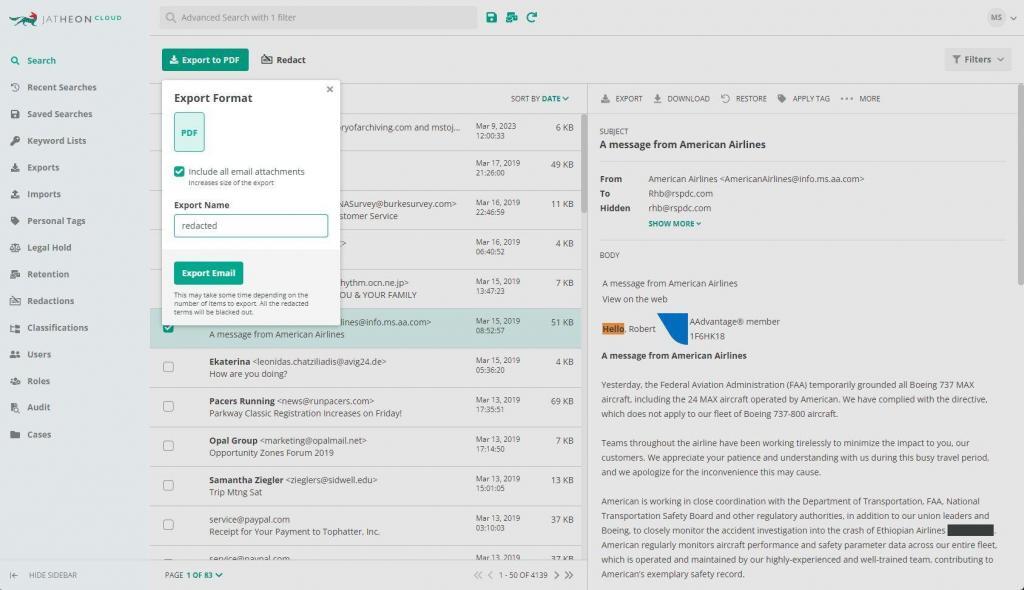Screen dimensions: 1024x590
Task: Click the refresh search icon
Action: 532,18
